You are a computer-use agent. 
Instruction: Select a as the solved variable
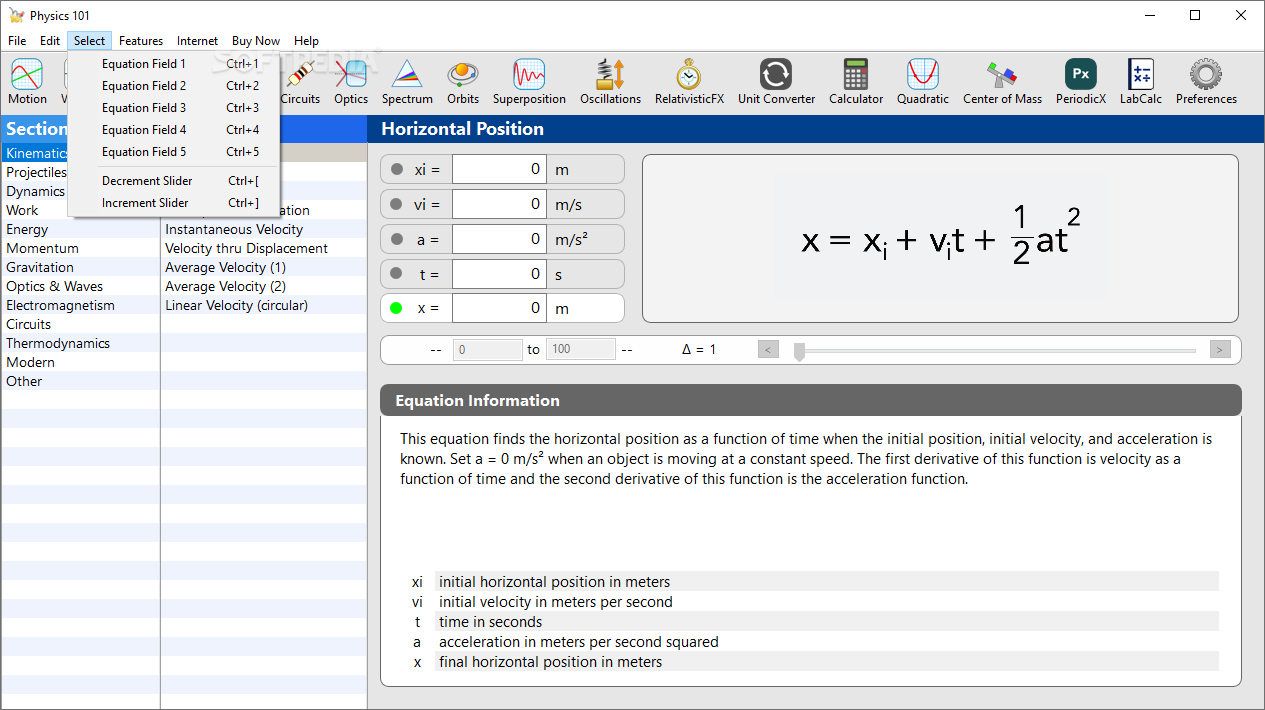[x=397, y=239]
